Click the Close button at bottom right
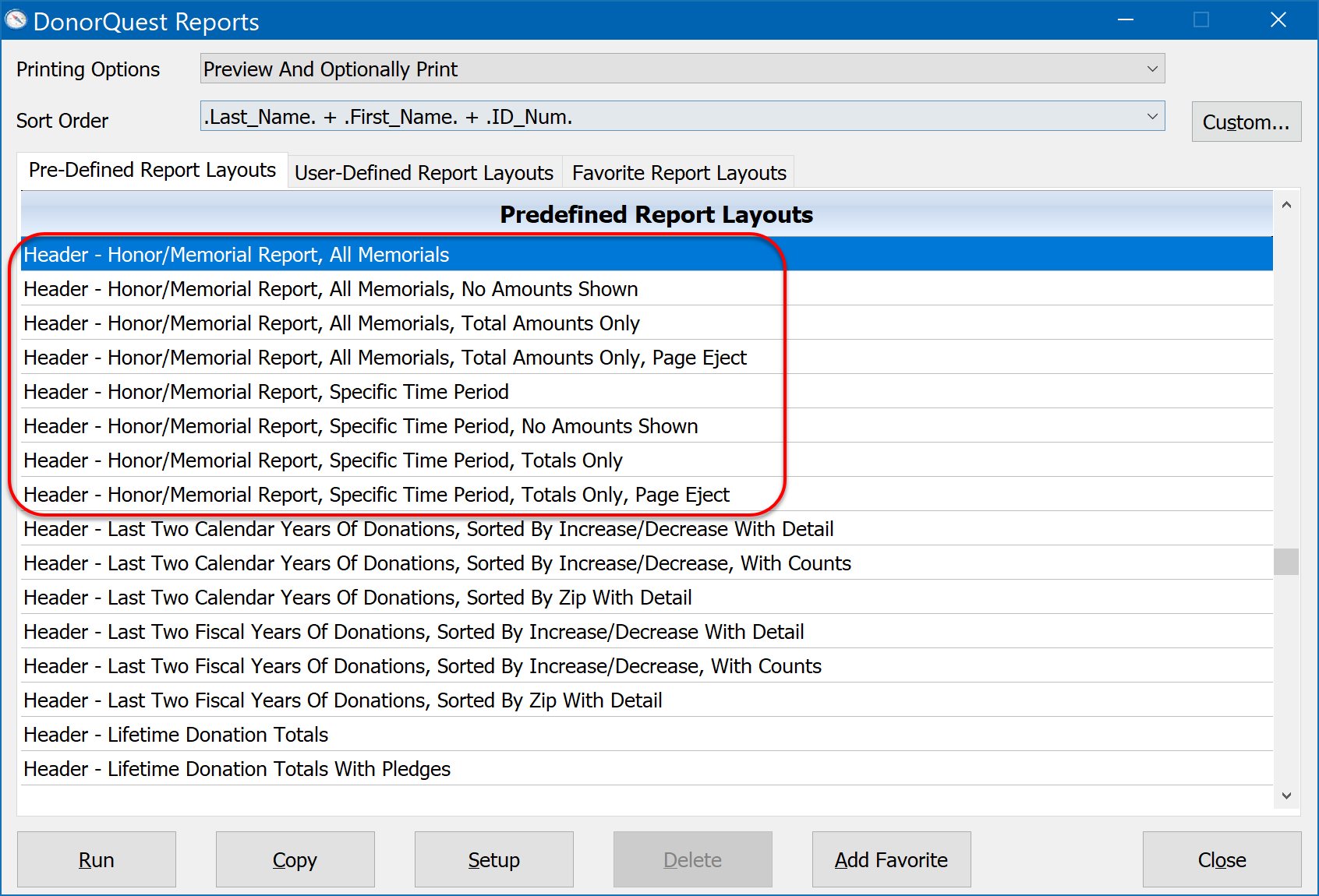 tap(1222, 859)
